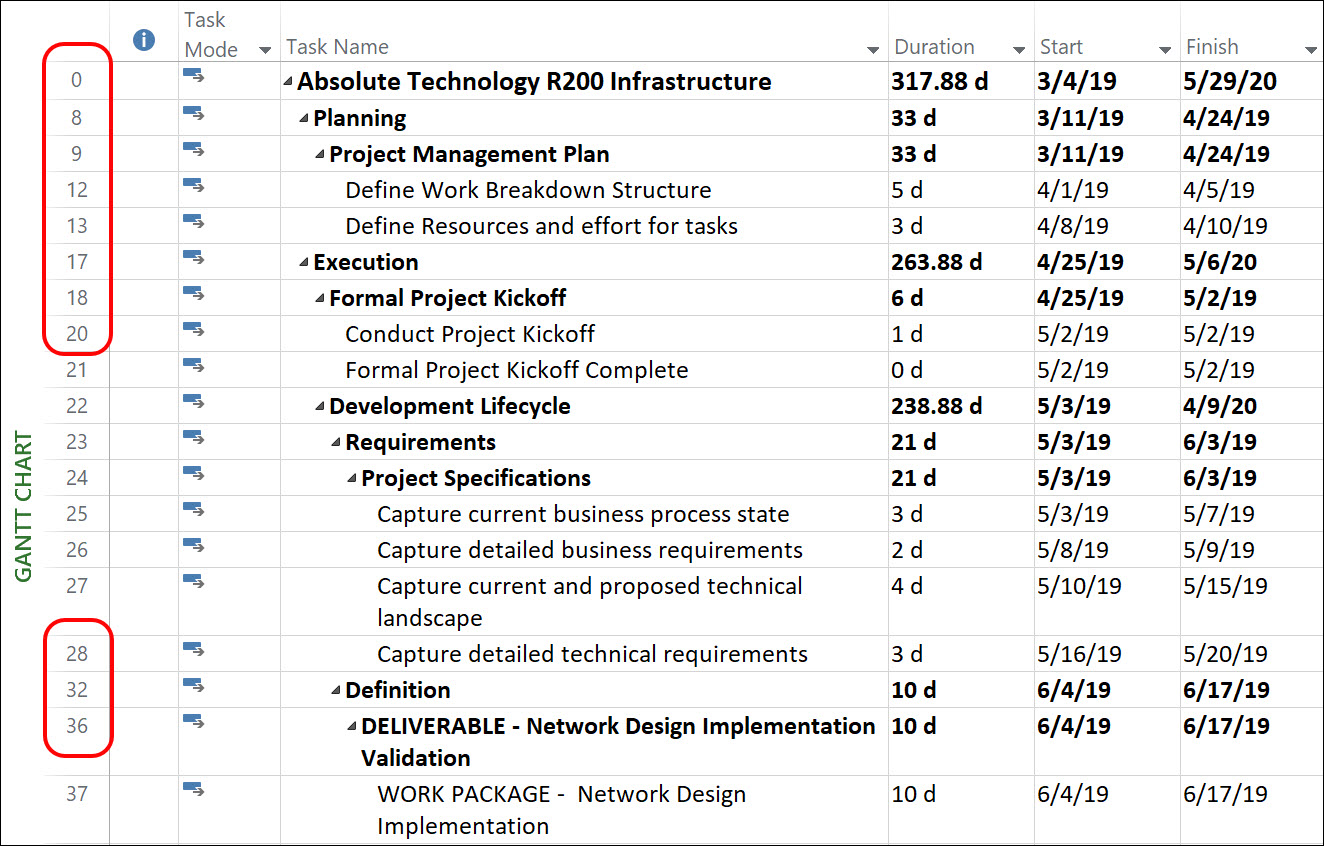
Task: Collapse the Project Specifications group
Action: click(352, 479)
